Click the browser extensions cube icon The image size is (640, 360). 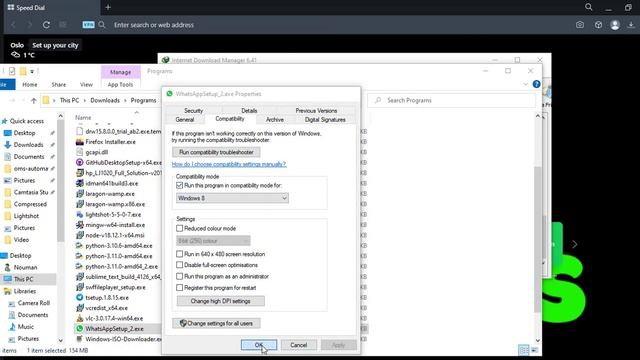(598, 25)
